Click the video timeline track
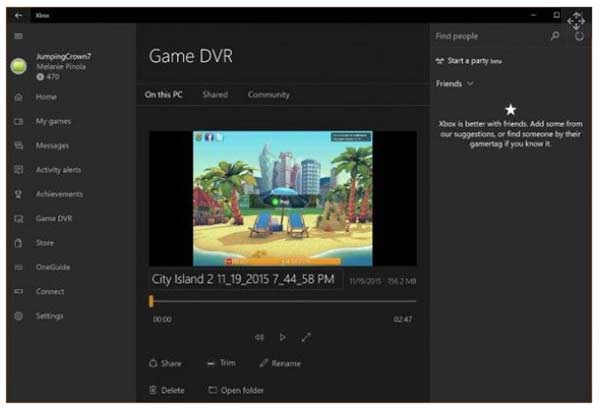The height and width of the screenshot is (408, 600). pos(282,301)
